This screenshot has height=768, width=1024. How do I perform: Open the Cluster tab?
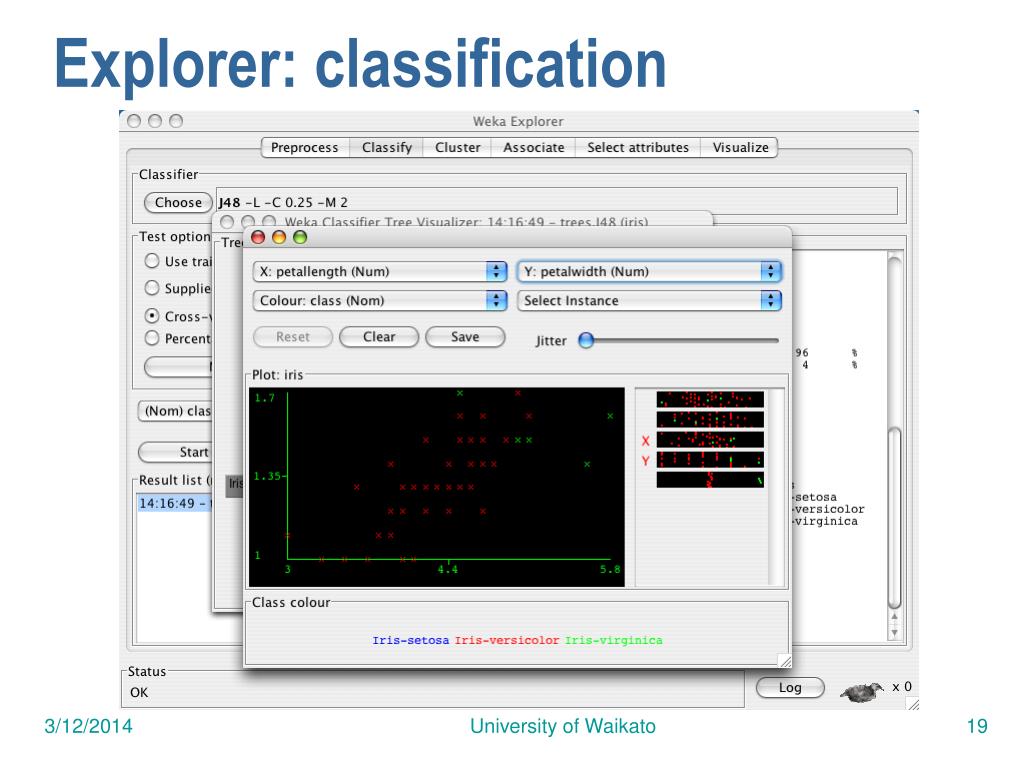click(457, 148)
